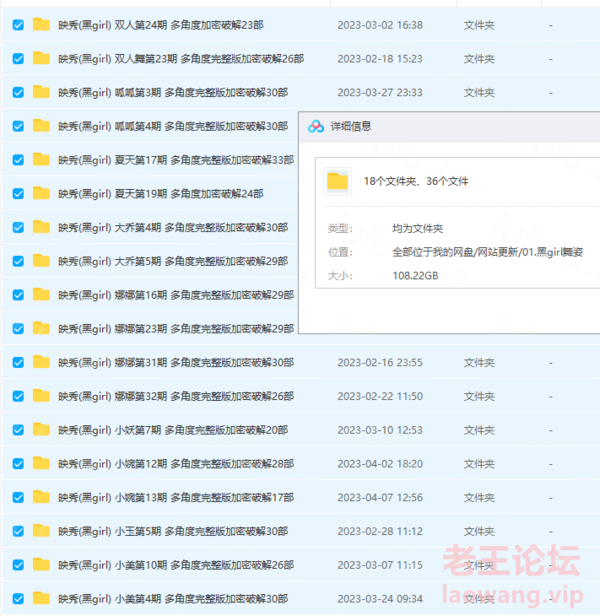The image size is (600, 616).
Task: Click the folder icon for 双人第24期
Action: tap(41, 25)
